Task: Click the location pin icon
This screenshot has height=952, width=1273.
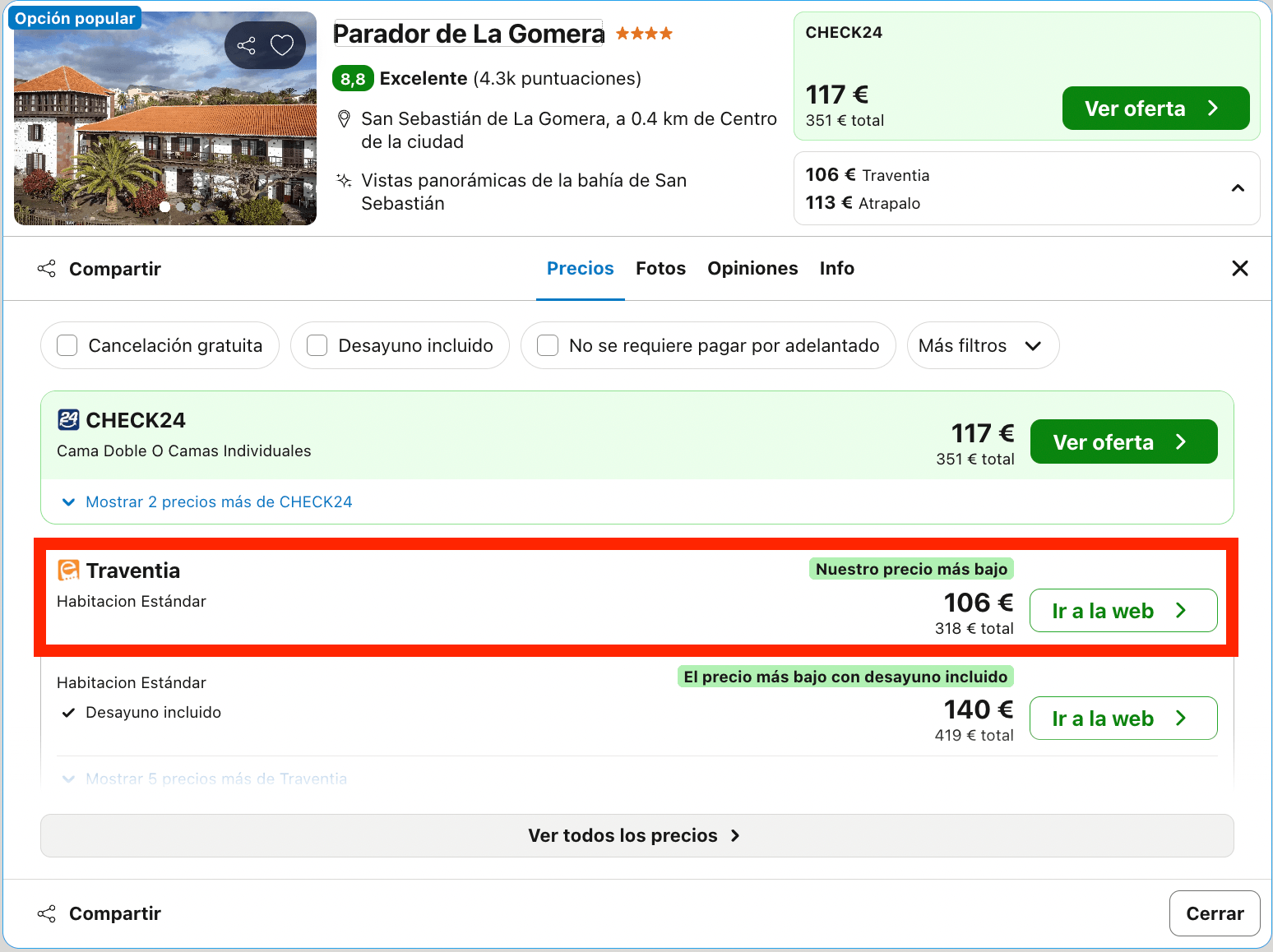Action: tap(345, 119)
